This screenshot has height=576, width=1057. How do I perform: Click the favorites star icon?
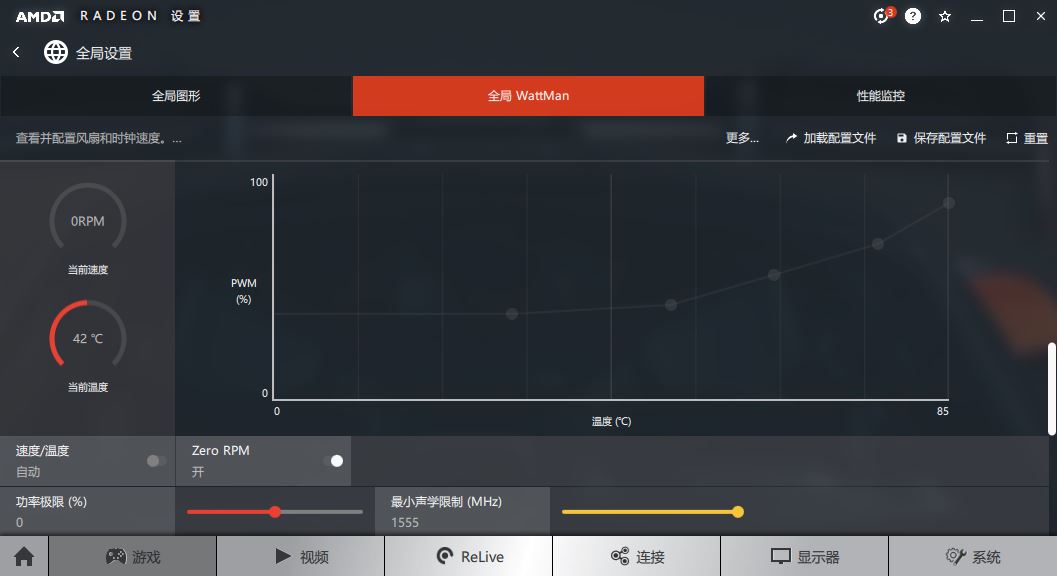tap(945, 16)
